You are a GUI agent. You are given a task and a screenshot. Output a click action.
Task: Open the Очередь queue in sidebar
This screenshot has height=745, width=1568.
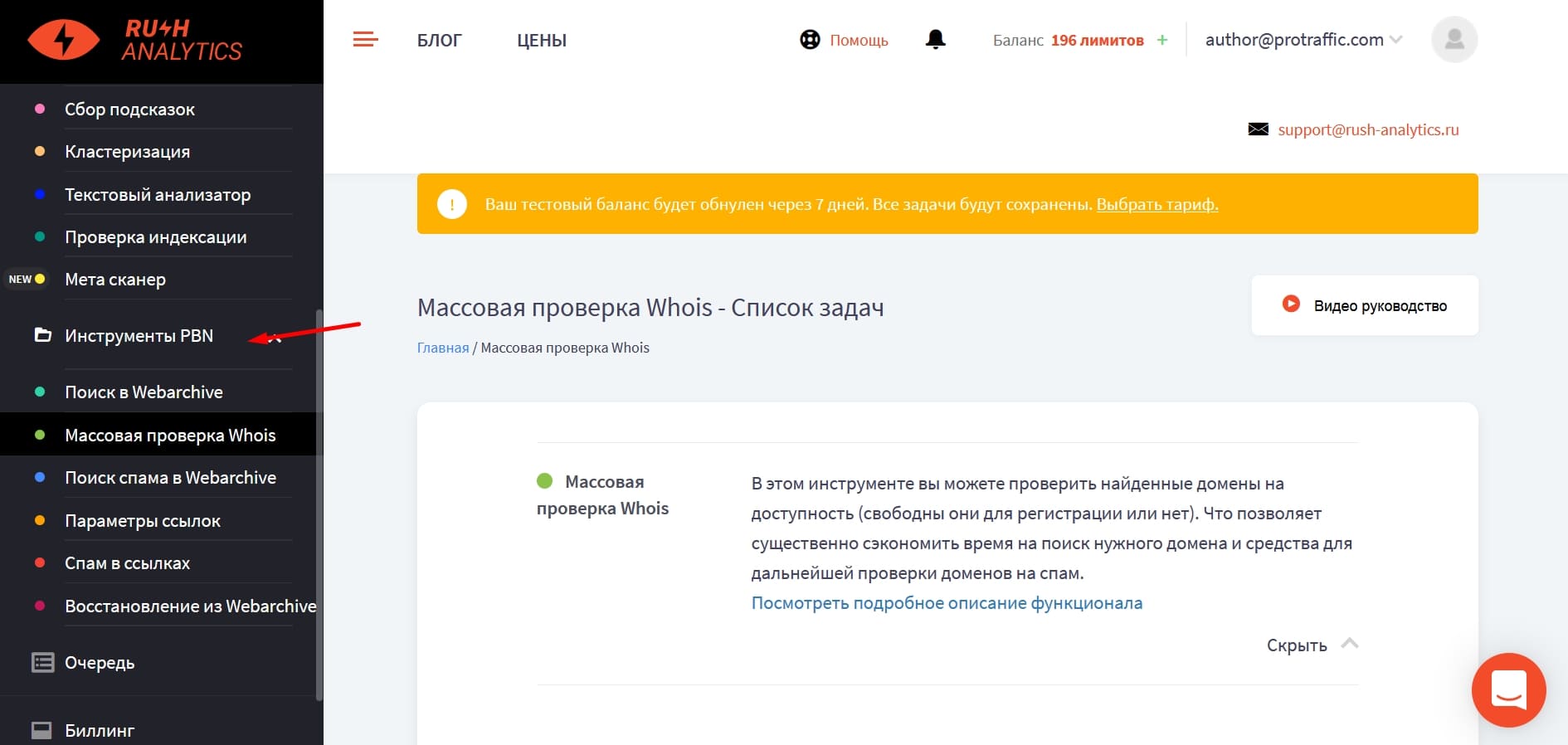(x=100, y=663)
